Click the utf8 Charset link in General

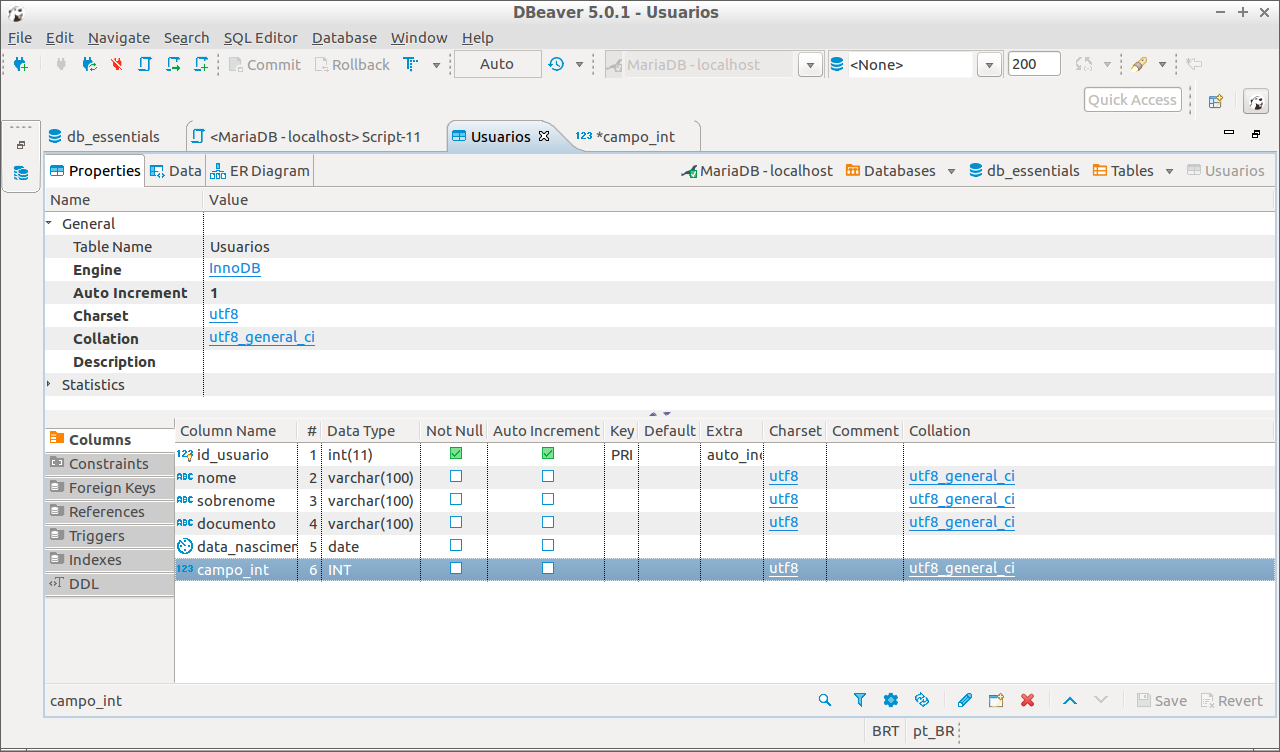coord(224,315)
